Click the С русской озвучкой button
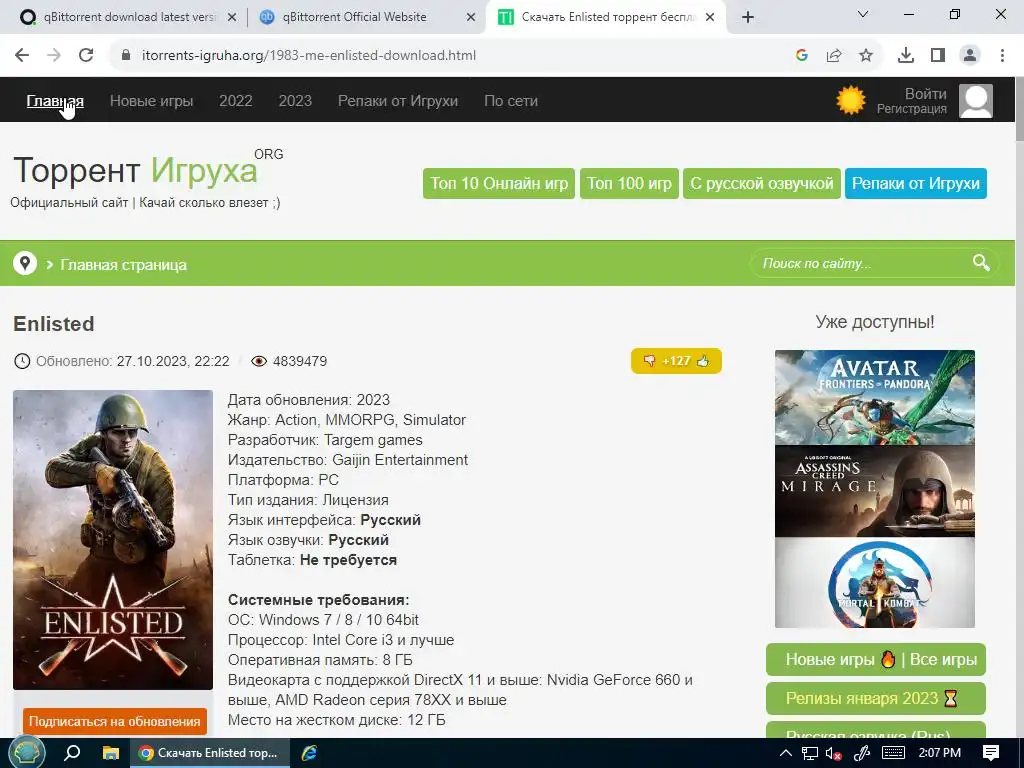The width and height of the screenshot is (1024, 768). click(x=761, y=184)
